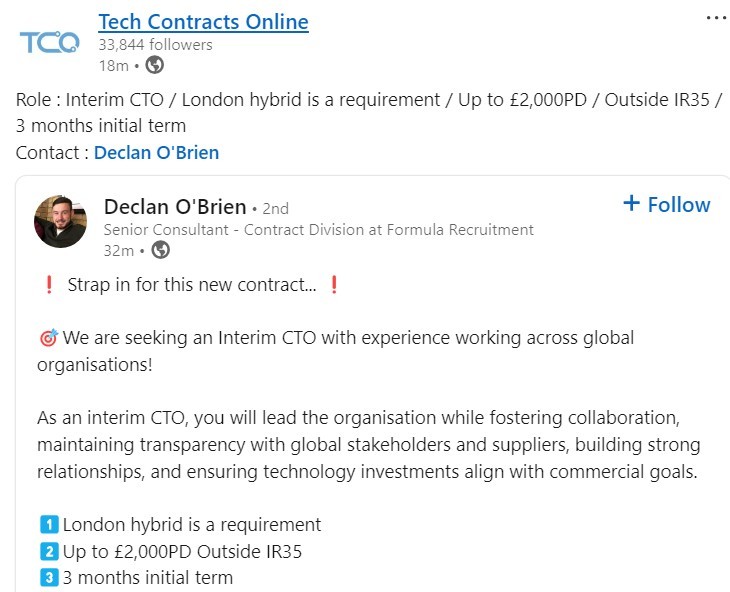Open the Tech Contracts Online page link

(203, 22)
